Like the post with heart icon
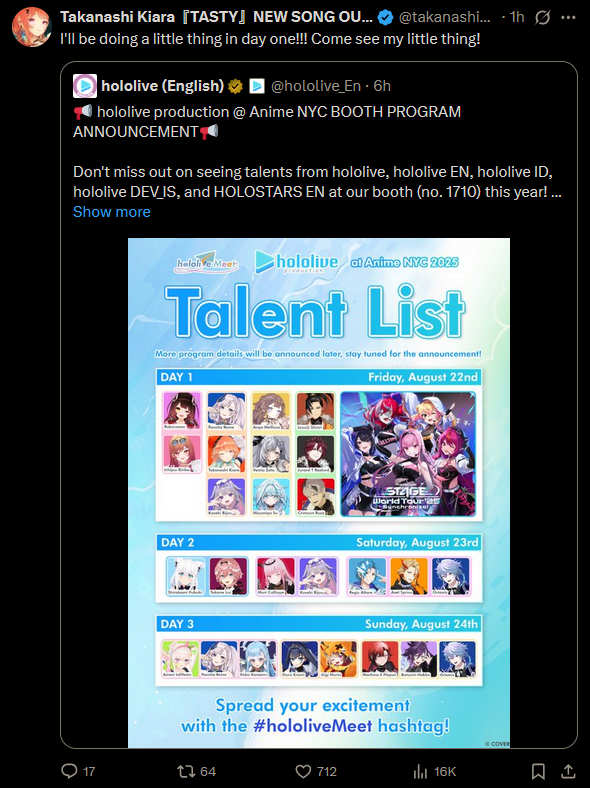 point(303,771)
